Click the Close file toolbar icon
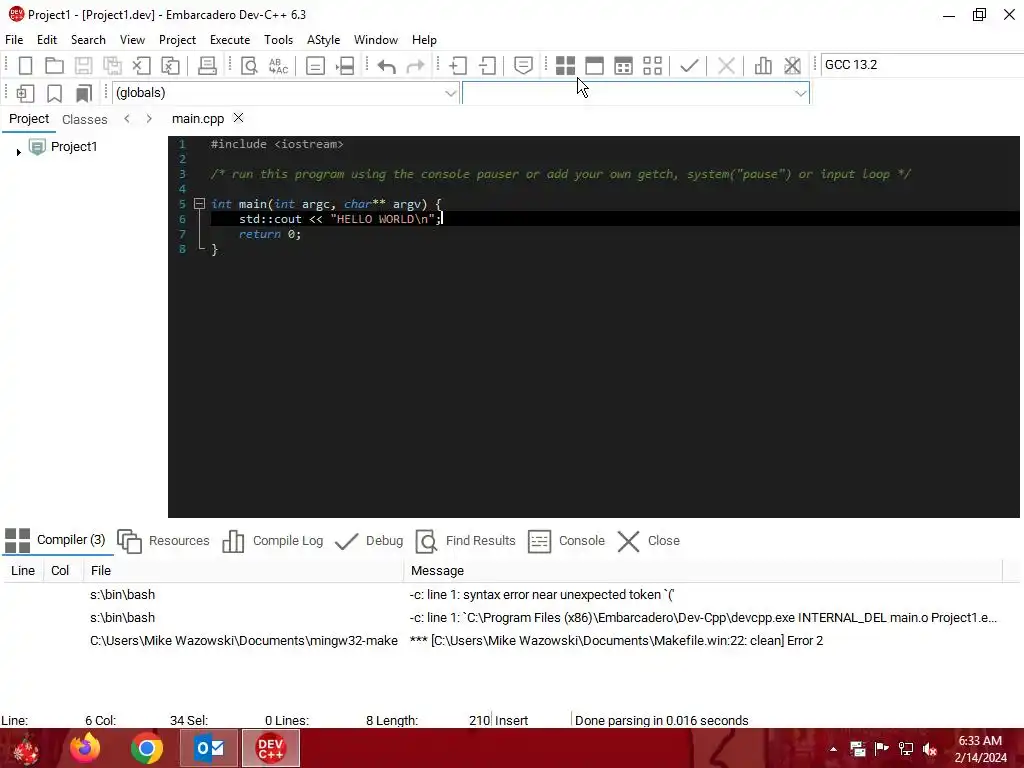 (x=141, y=65)
